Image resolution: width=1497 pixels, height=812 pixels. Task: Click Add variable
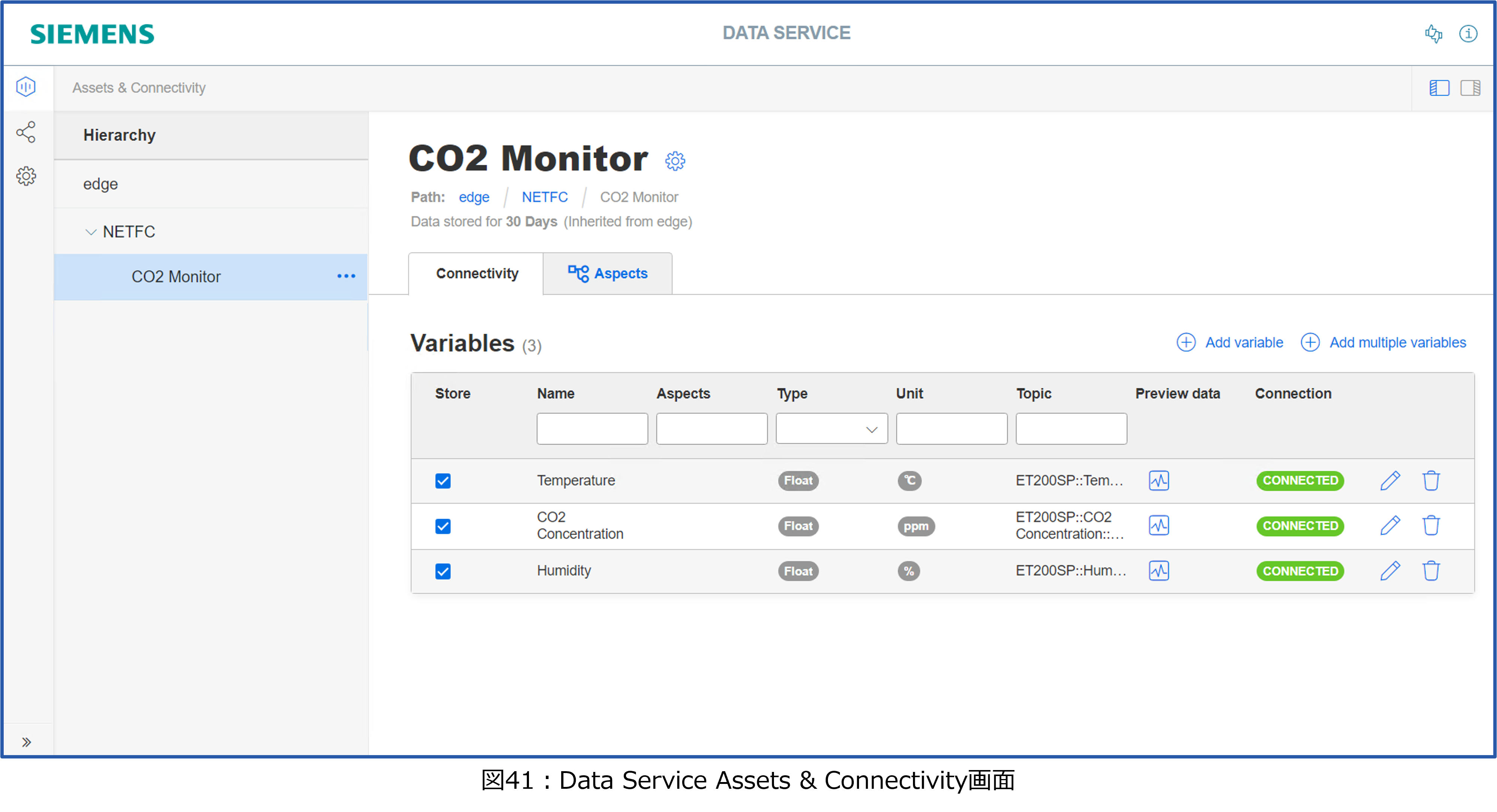[x=1230, y=343]
